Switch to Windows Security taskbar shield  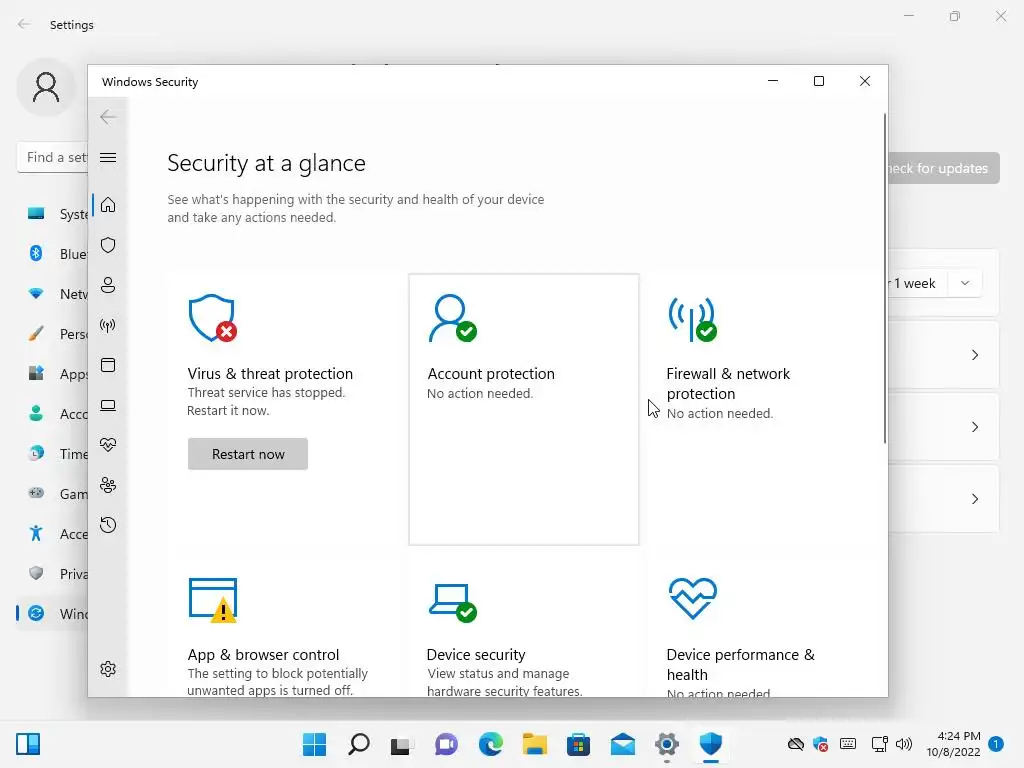(x=711, y=744)
